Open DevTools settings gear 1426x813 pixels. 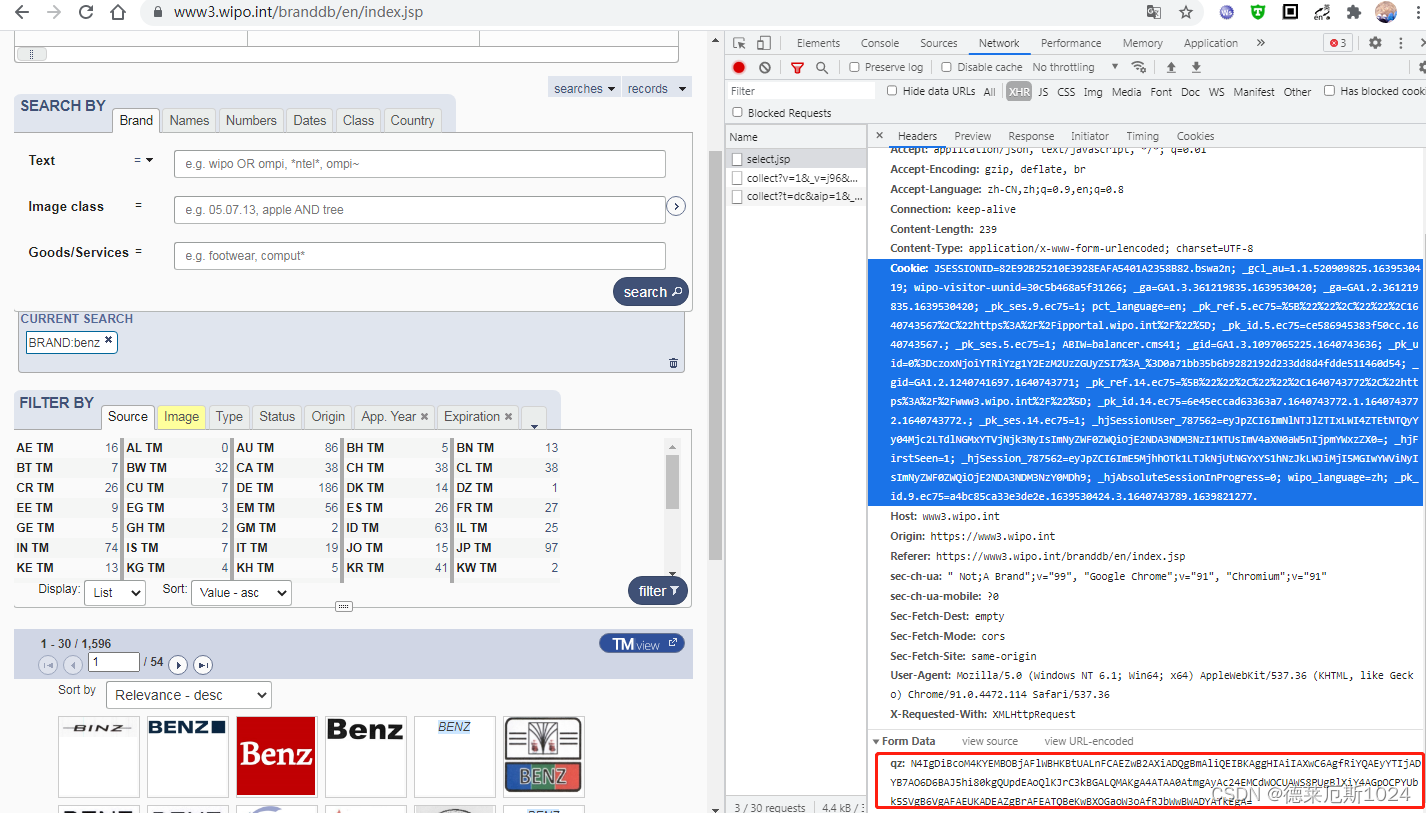(1375, 43)
